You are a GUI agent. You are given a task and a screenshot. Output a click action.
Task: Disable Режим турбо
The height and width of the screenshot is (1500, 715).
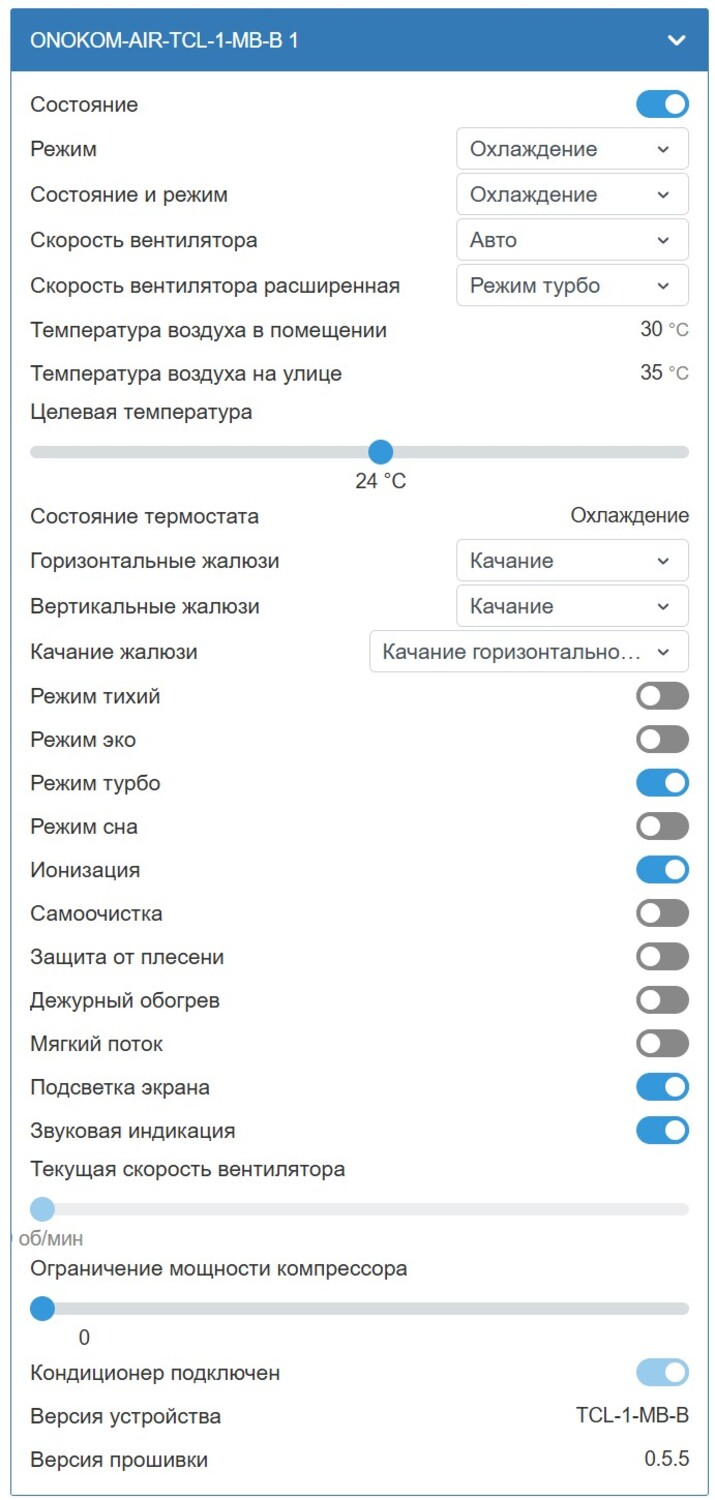pos(662,782)
